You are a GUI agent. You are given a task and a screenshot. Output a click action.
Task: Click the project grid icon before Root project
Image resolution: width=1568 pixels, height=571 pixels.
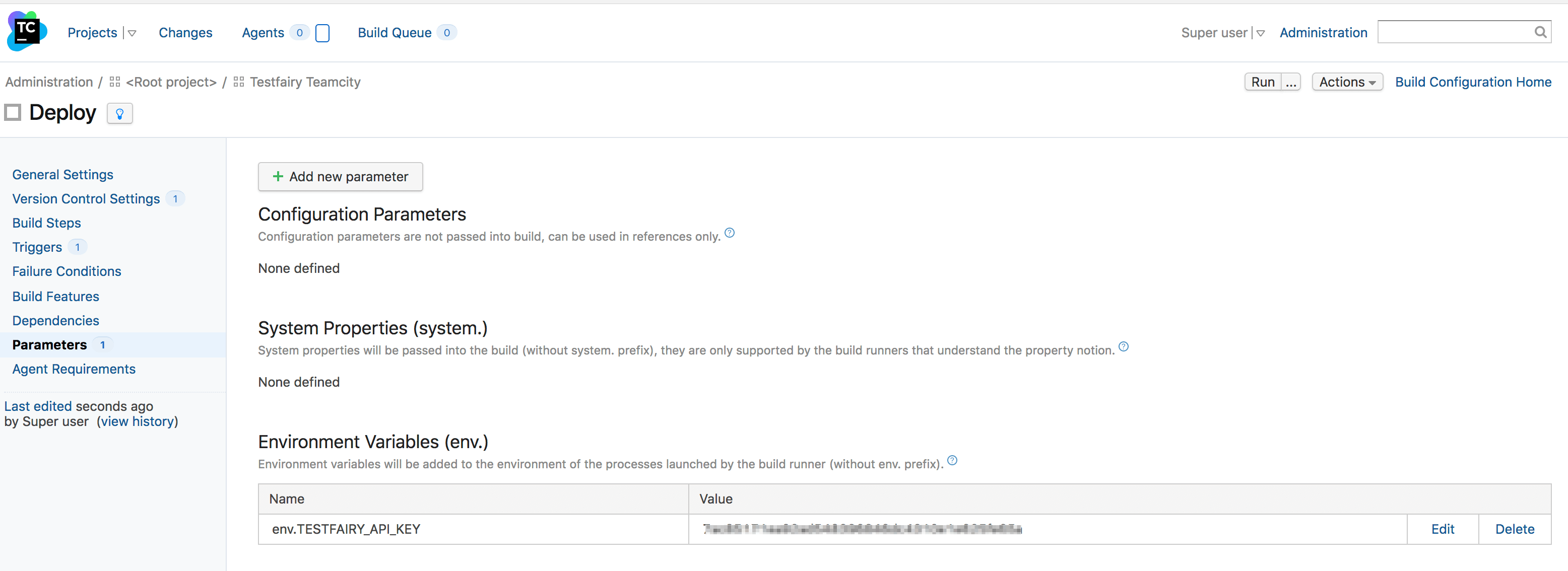(114, 82)
